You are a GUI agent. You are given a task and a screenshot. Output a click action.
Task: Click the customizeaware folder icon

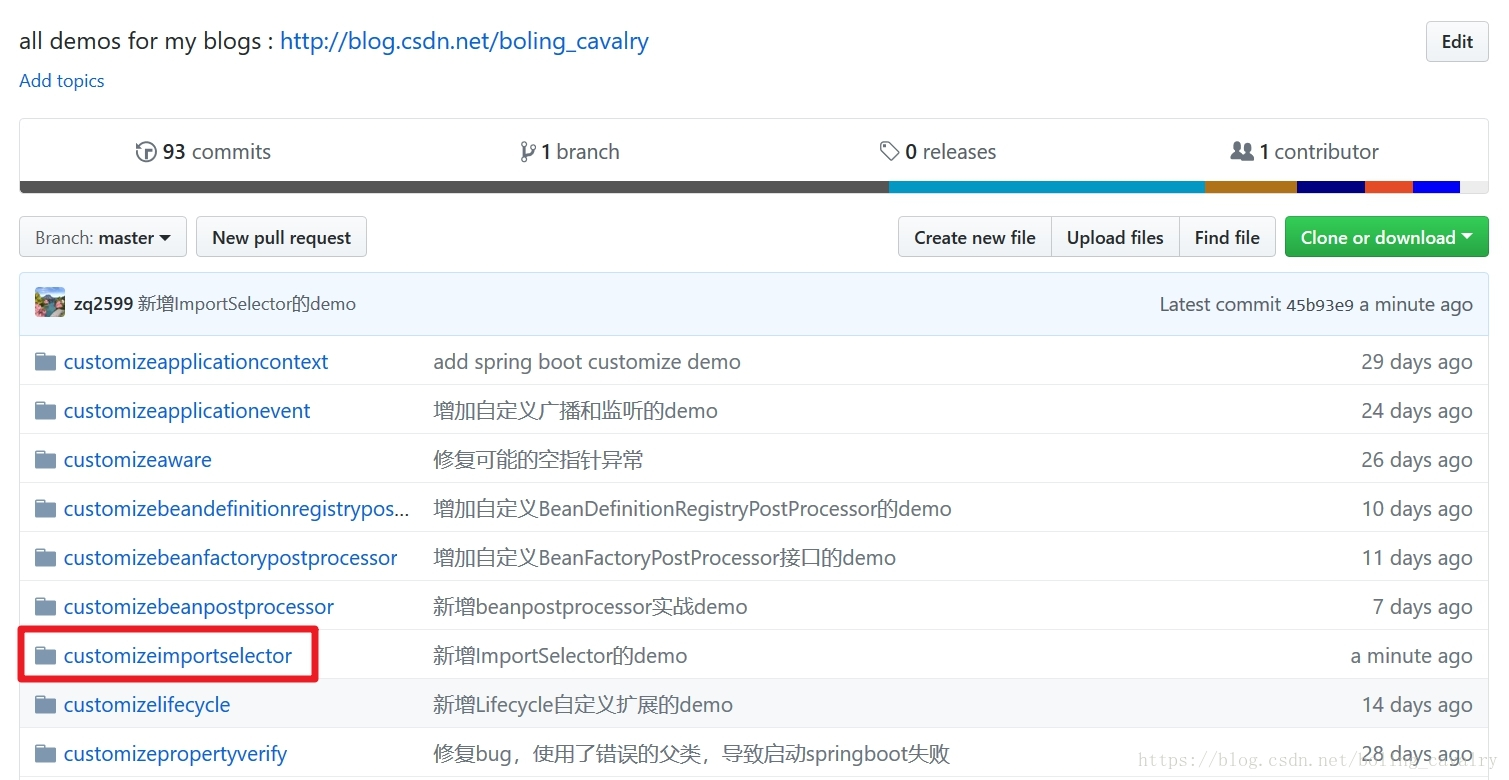[45, 460]
